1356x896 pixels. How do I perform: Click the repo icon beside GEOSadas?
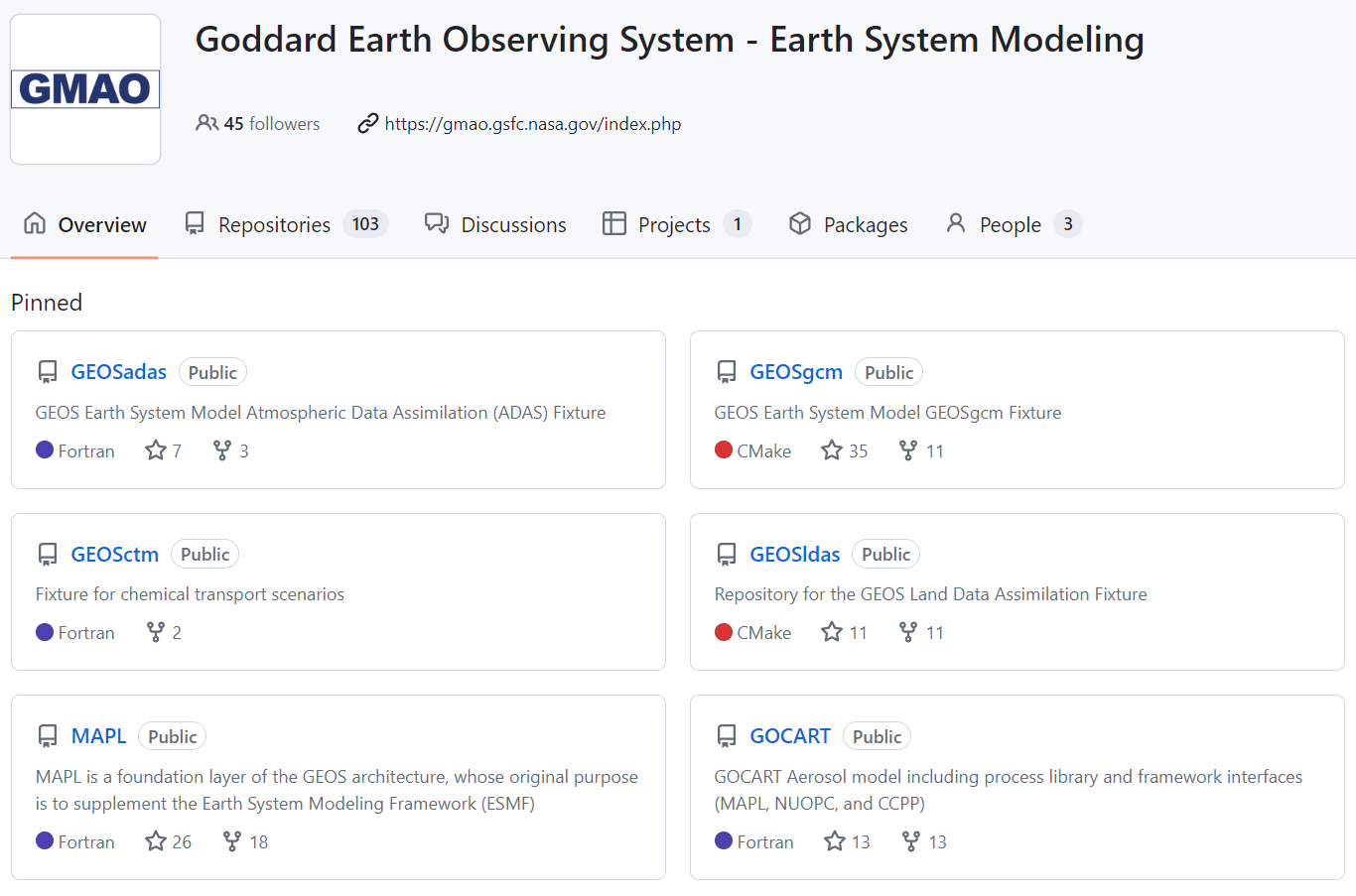[48, 372]
